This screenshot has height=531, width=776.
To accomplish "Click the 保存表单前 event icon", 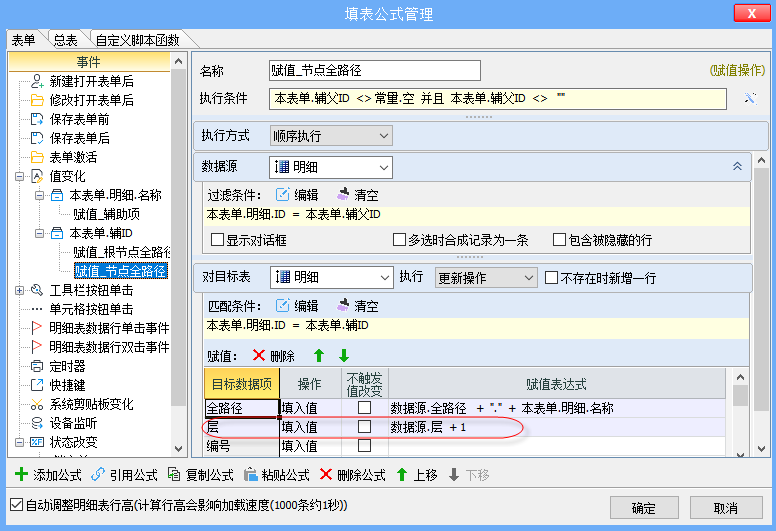I will point(37,119).
